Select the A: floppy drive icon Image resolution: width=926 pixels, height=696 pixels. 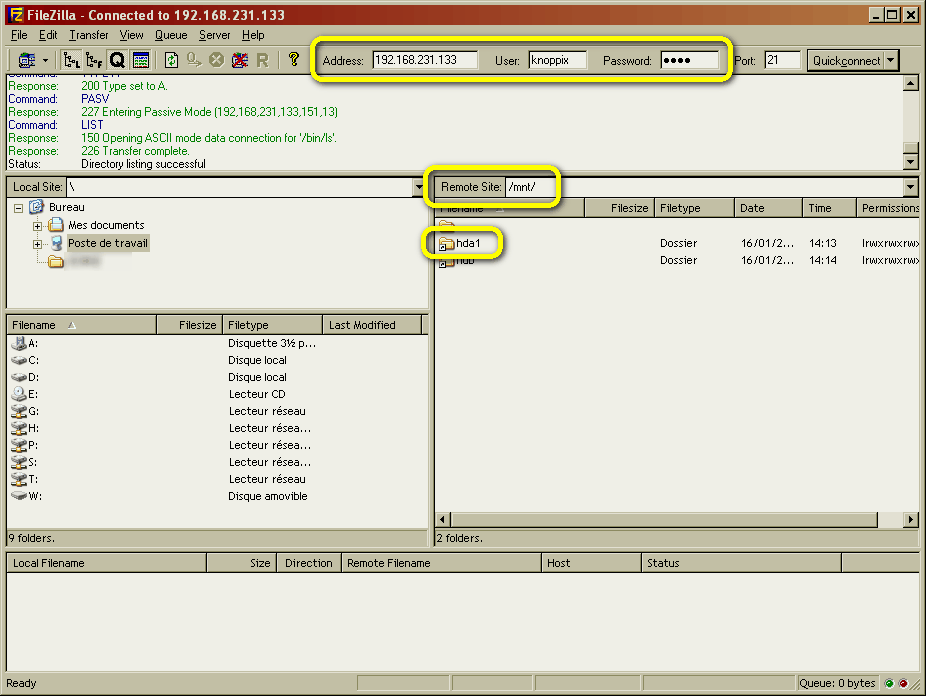(x=19, y=343)
